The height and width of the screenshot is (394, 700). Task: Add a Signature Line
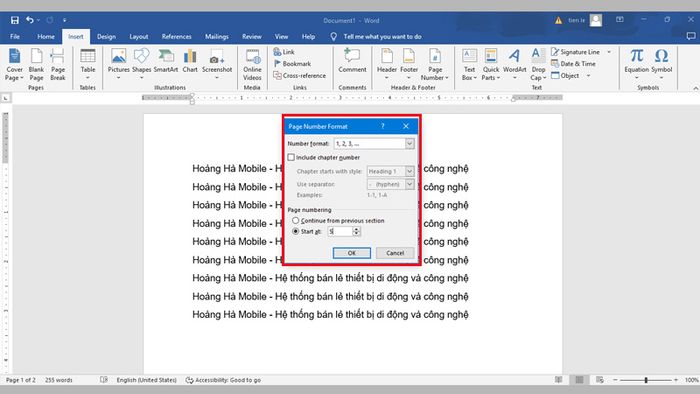pos(575,52)
